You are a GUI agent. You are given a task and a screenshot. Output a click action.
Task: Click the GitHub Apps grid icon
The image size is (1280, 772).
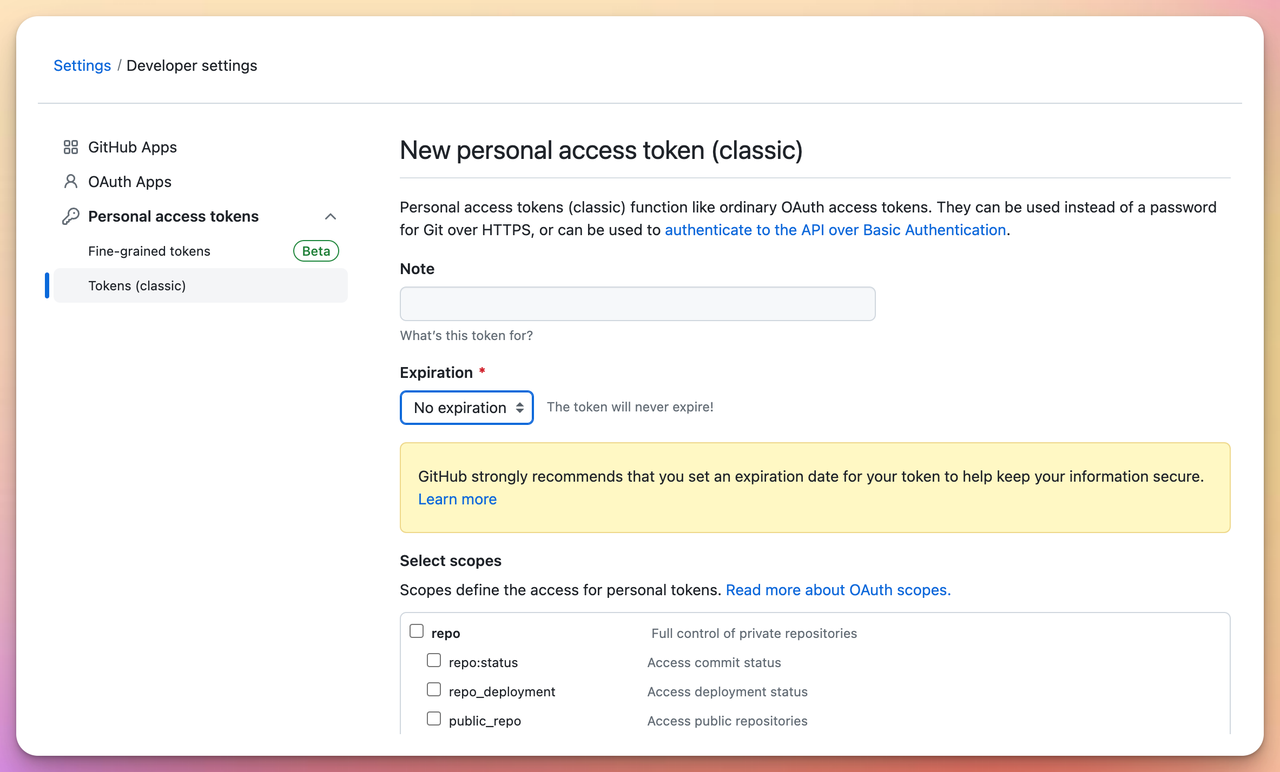tap(70, 147)
